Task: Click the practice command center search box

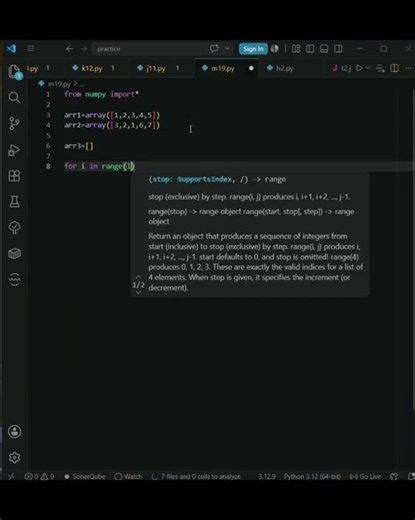Action: pos(148,49)
